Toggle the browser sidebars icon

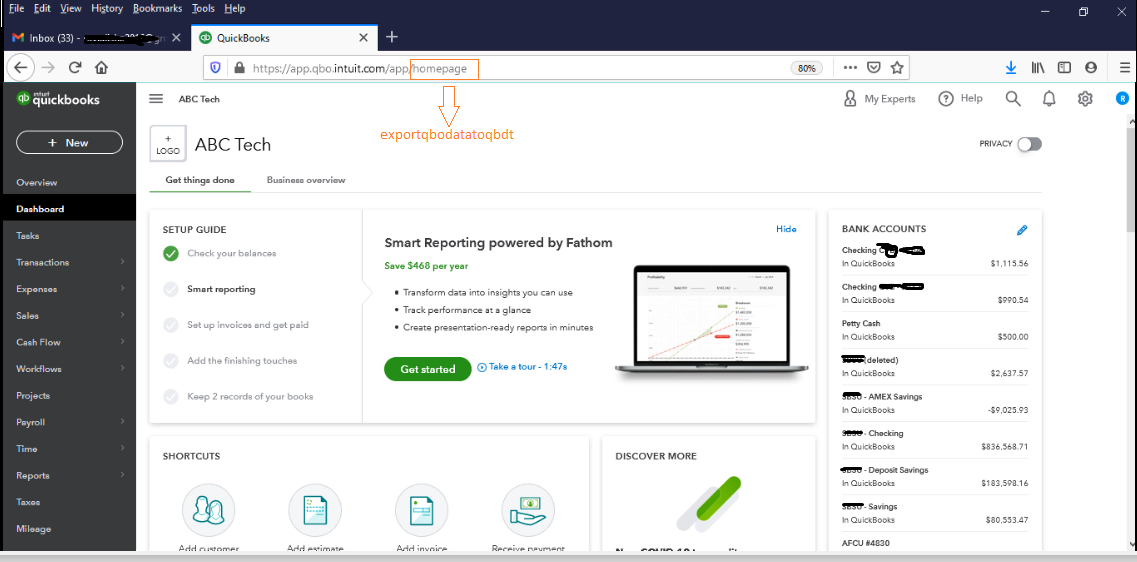point(1064,67)
